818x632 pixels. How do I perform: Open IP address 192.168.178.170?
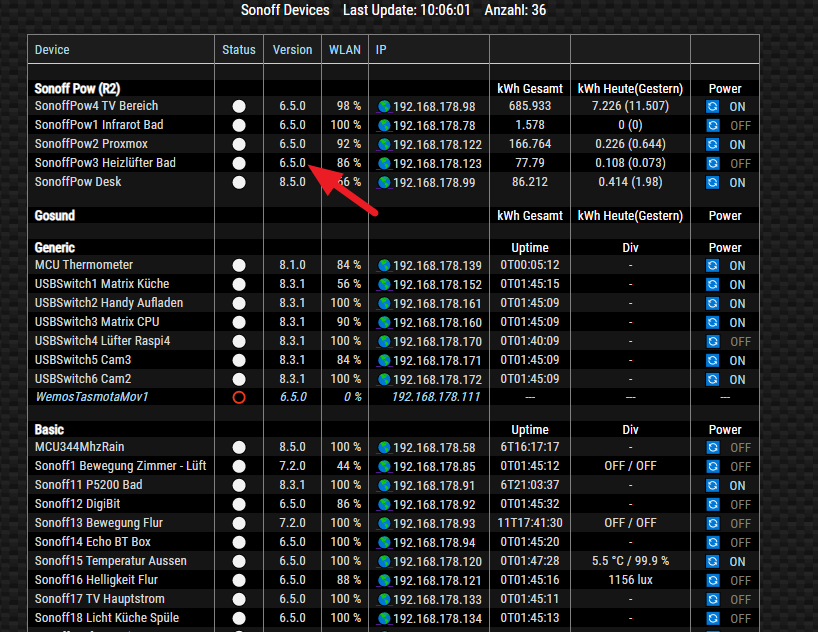437,342
